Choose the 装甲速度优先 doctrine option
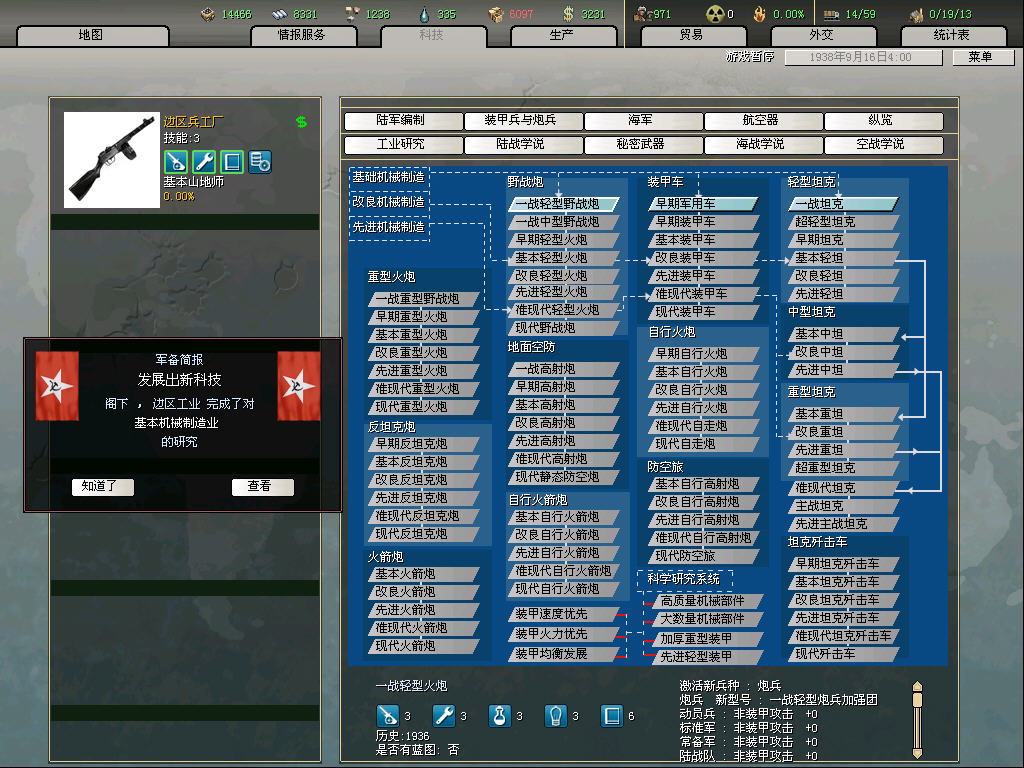The height and width of the screenshot is (768, 1024). point(563,615)
